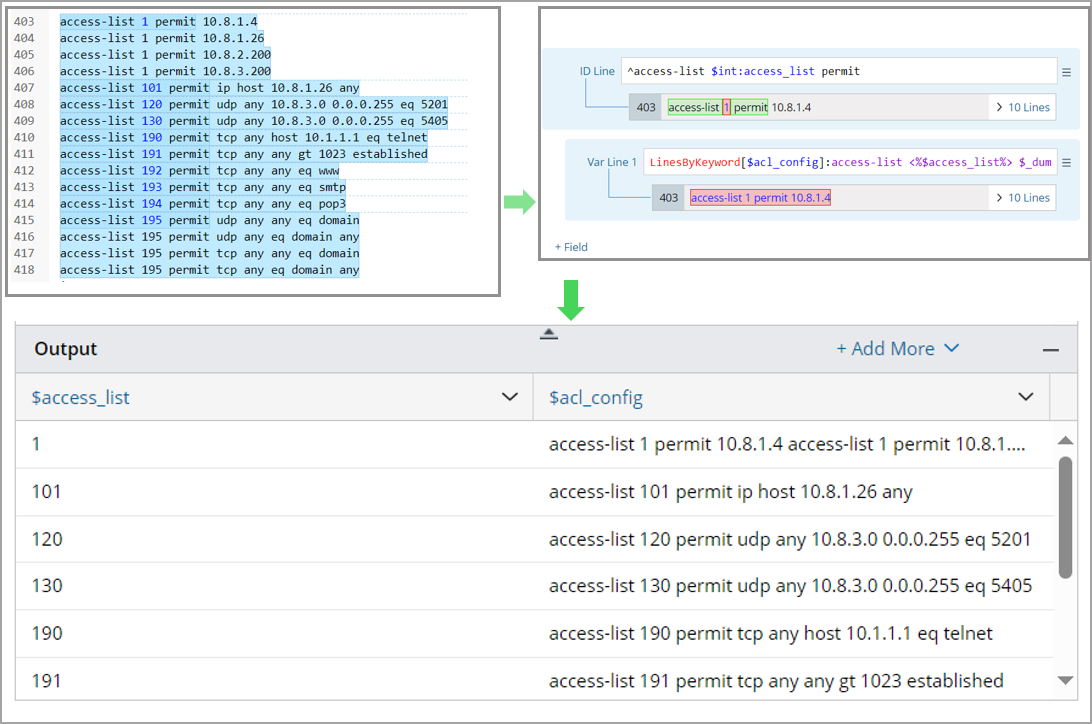Click config line 403 permit 10.8.1.4
The width and height of the screenshot is (1092, 724).
tap(159, 22)
